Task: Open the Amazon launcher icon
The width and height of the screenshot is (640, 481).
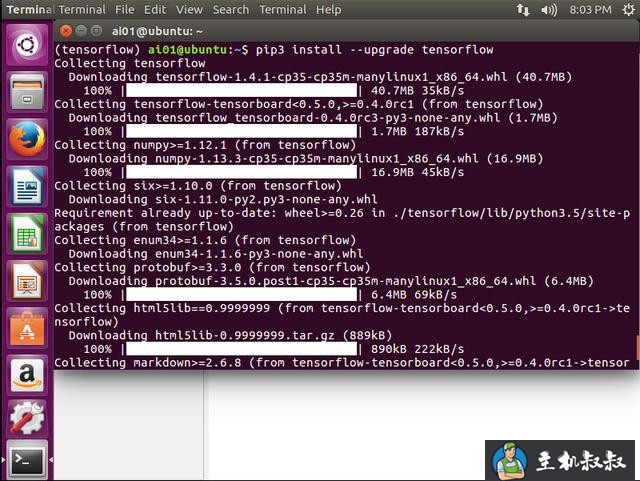Action: (x=27, y=376)
